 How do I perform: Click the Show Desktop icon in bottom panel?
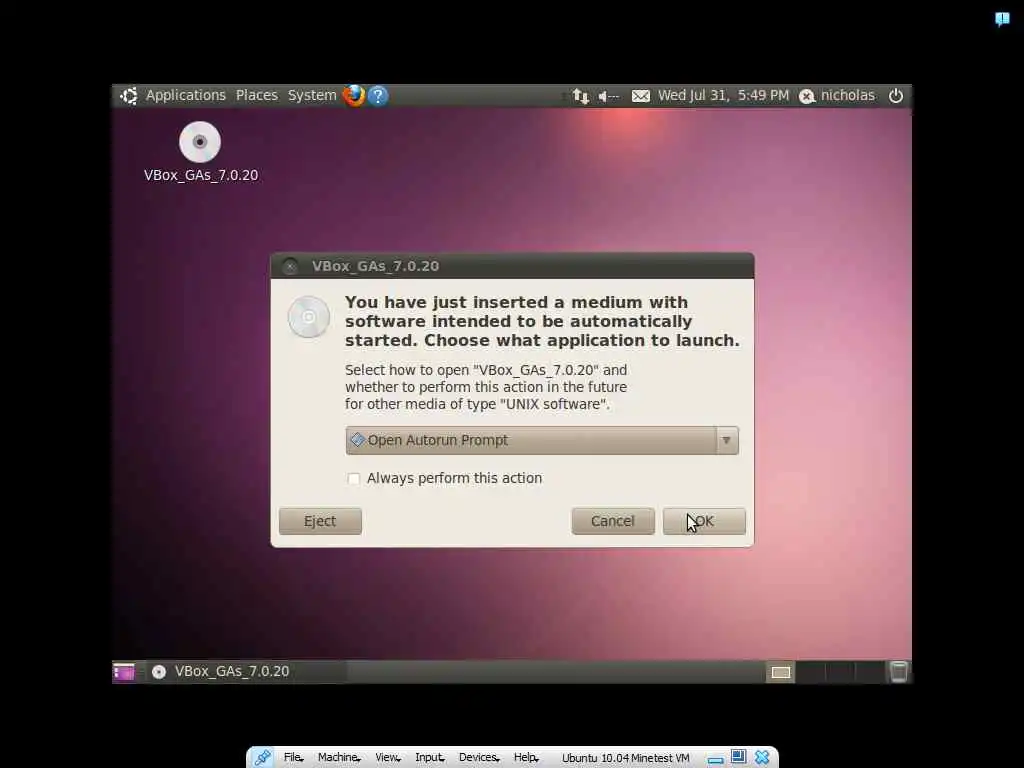[123, 672]
